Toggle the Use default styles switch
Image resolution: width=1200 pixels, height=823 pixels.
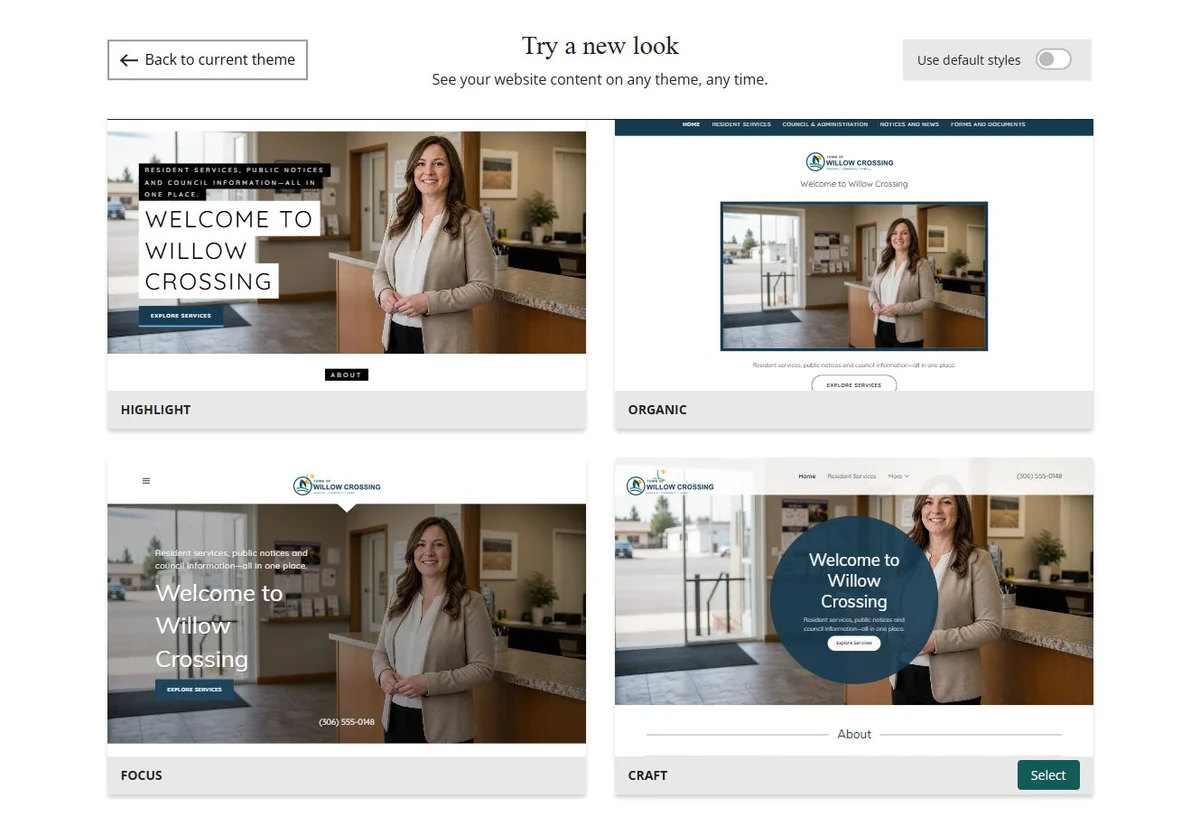1053,60
